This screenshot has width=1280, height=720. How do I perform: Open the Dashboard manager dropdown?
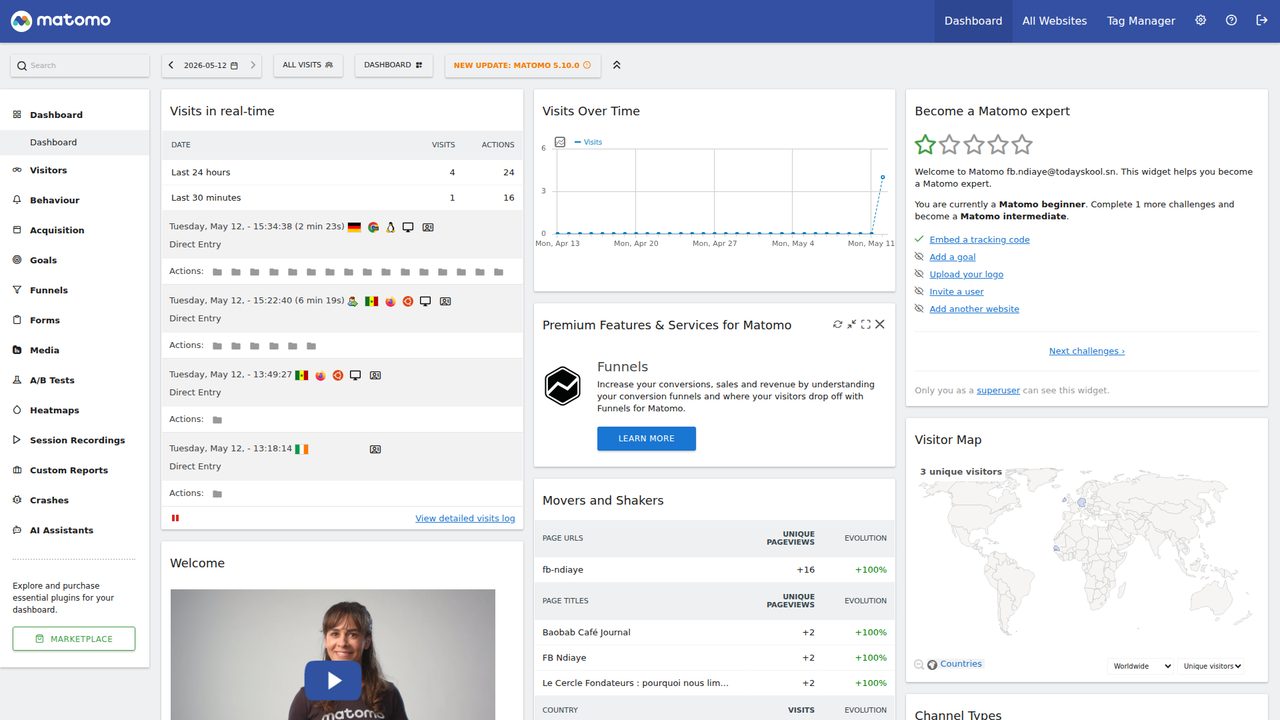pyautogui.click(x=393, y=65)
